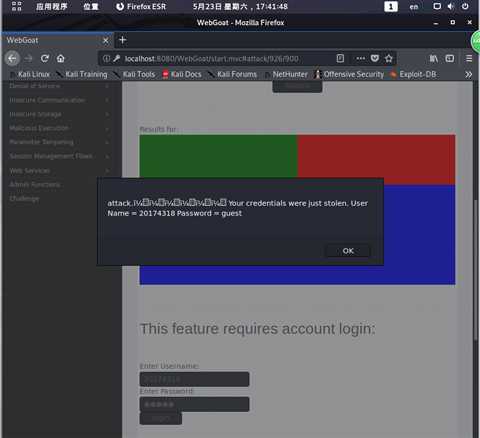Toggle reader view icon in address bar
The image size is (480, 438).
(x=340, y=59)
